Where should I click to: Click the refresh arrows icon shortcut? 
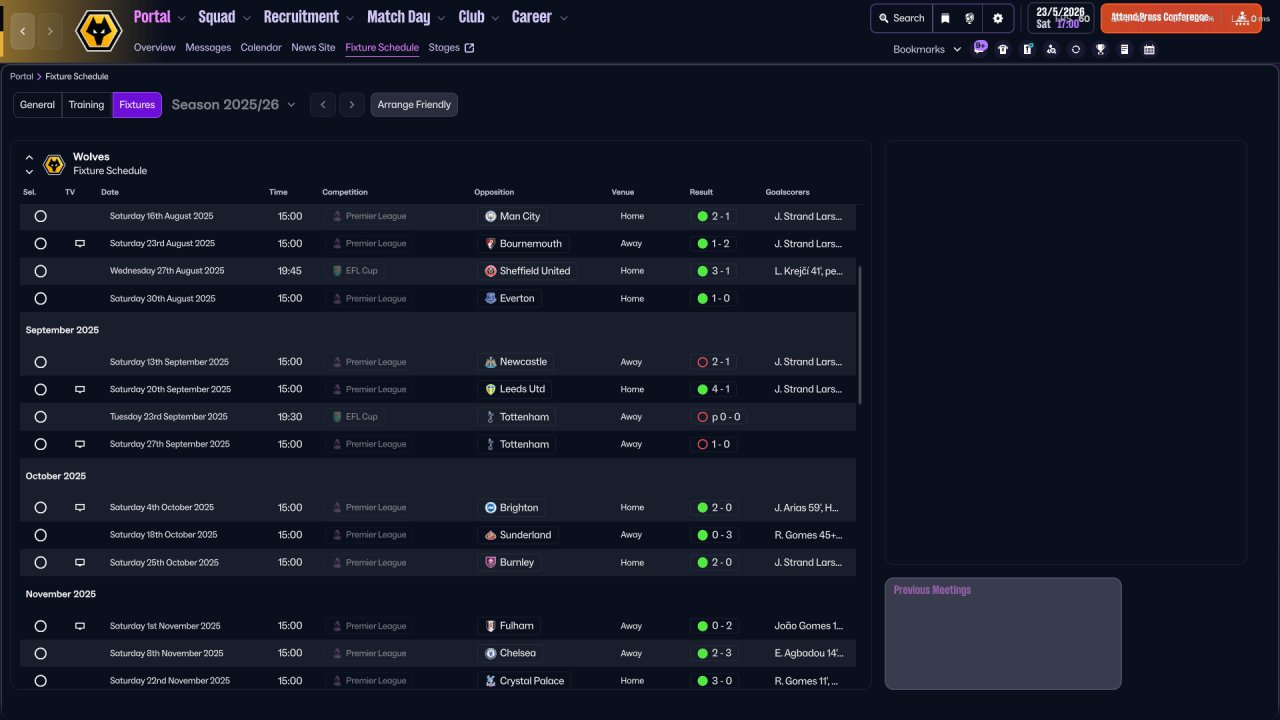[1076, 49]
